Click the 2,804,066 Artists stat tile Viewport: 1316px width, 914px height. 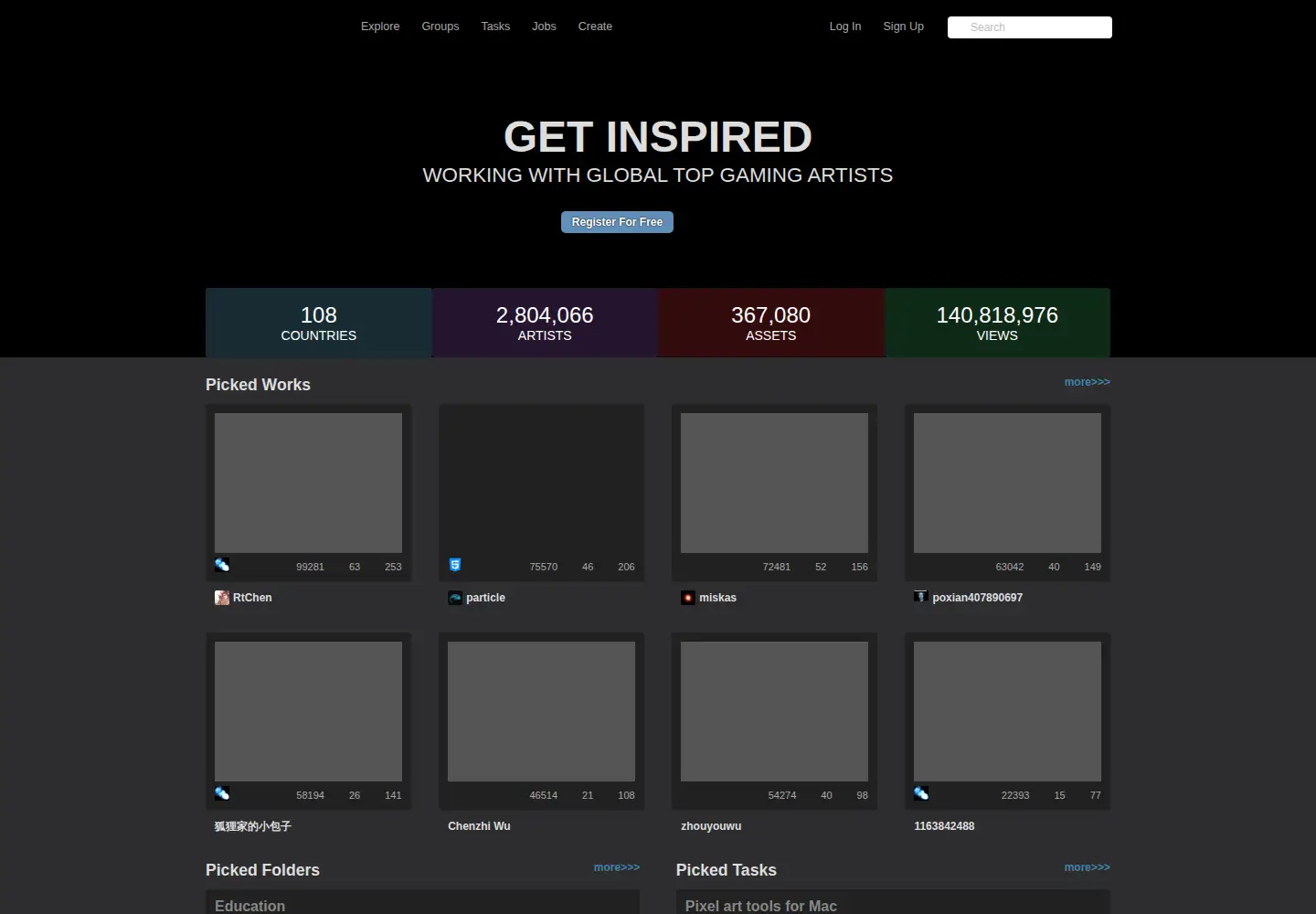click(545, 323)
